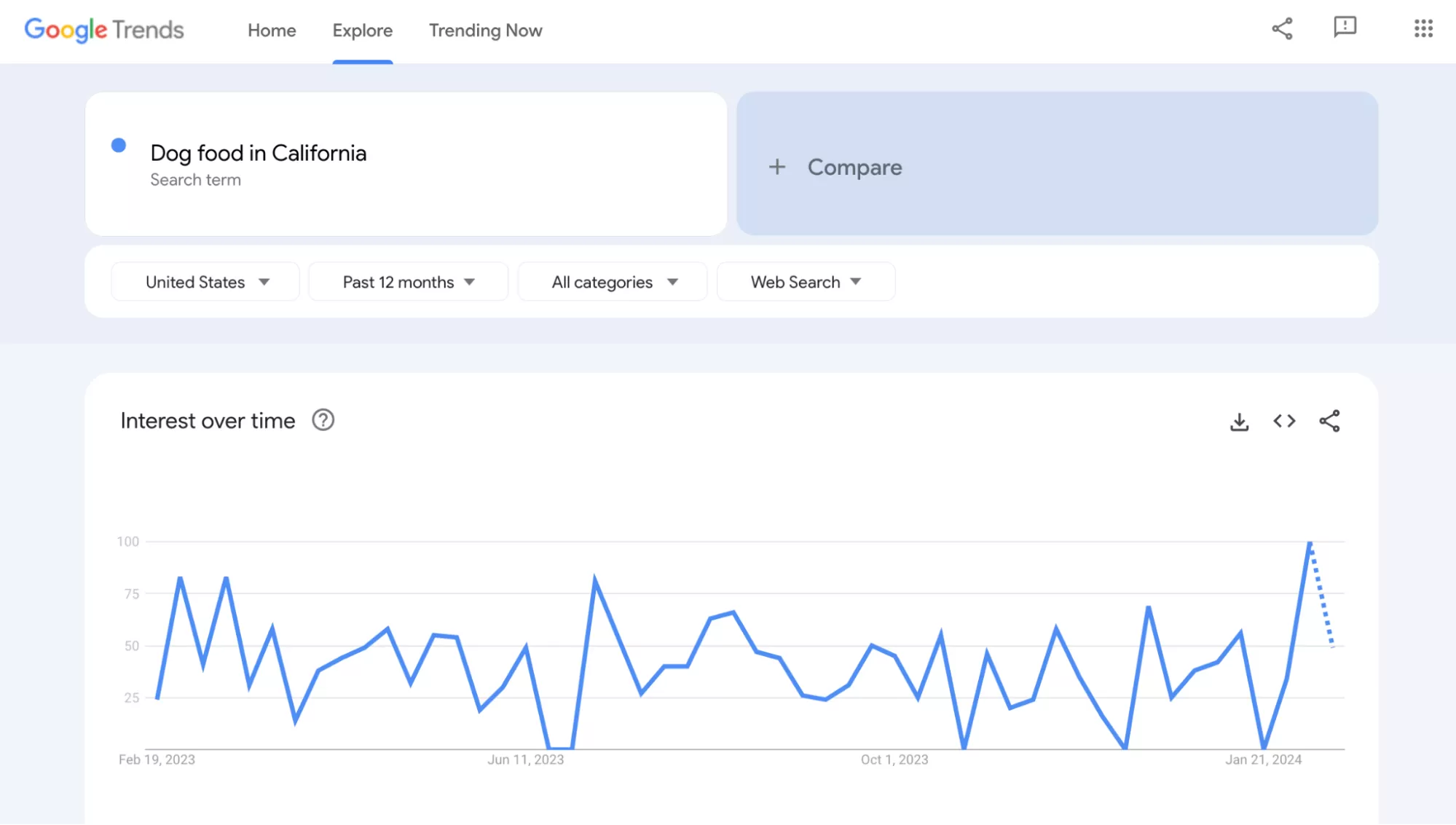Viewport: 1456px width, 825px height.
Task: Select the peak data point near Jan 21
Action: tap(1310, 542)
